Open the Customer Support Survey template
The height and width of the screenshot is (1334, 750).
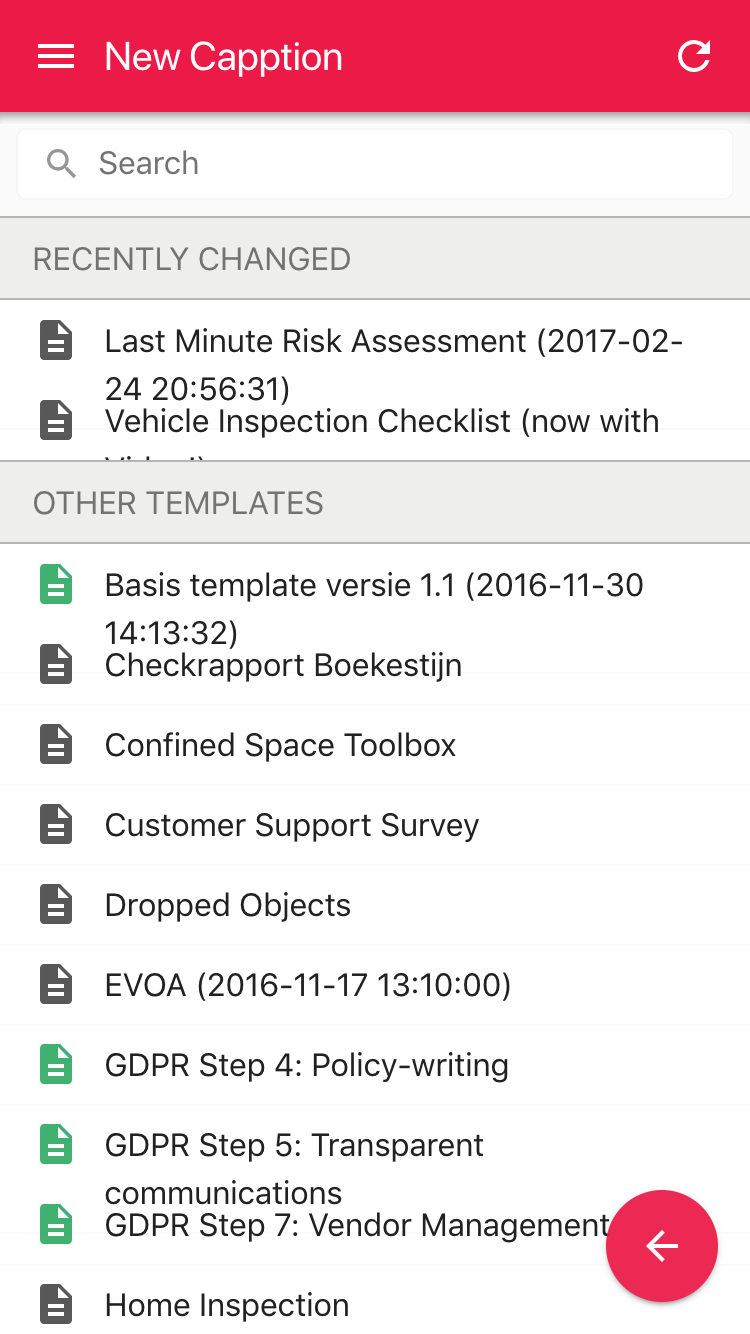click(375, 825)
